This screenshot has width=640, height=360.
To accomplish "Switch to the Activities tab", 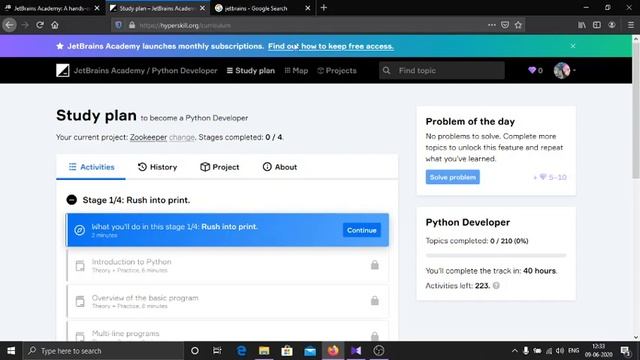I will tap(91, 167).
